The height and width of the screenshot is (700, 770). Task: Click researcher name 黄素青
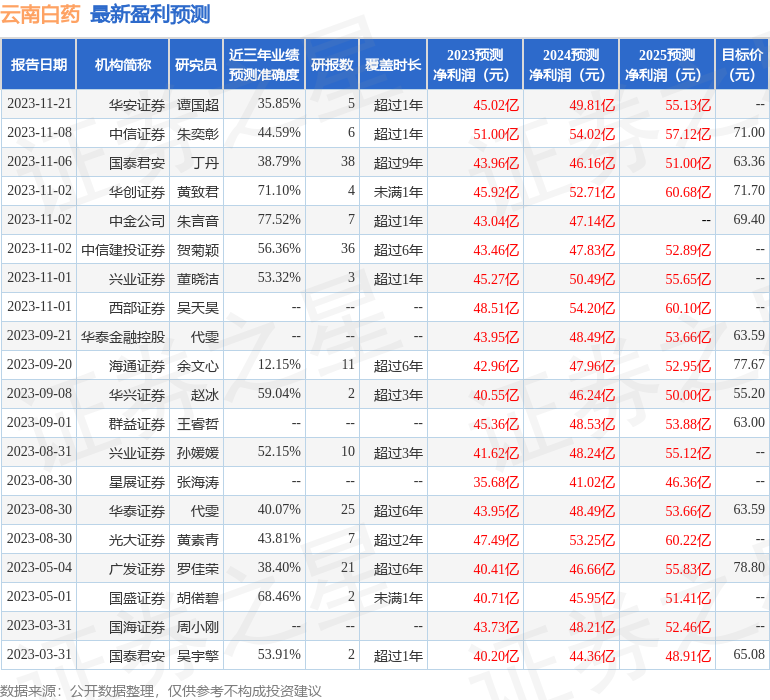click(197, 539)
